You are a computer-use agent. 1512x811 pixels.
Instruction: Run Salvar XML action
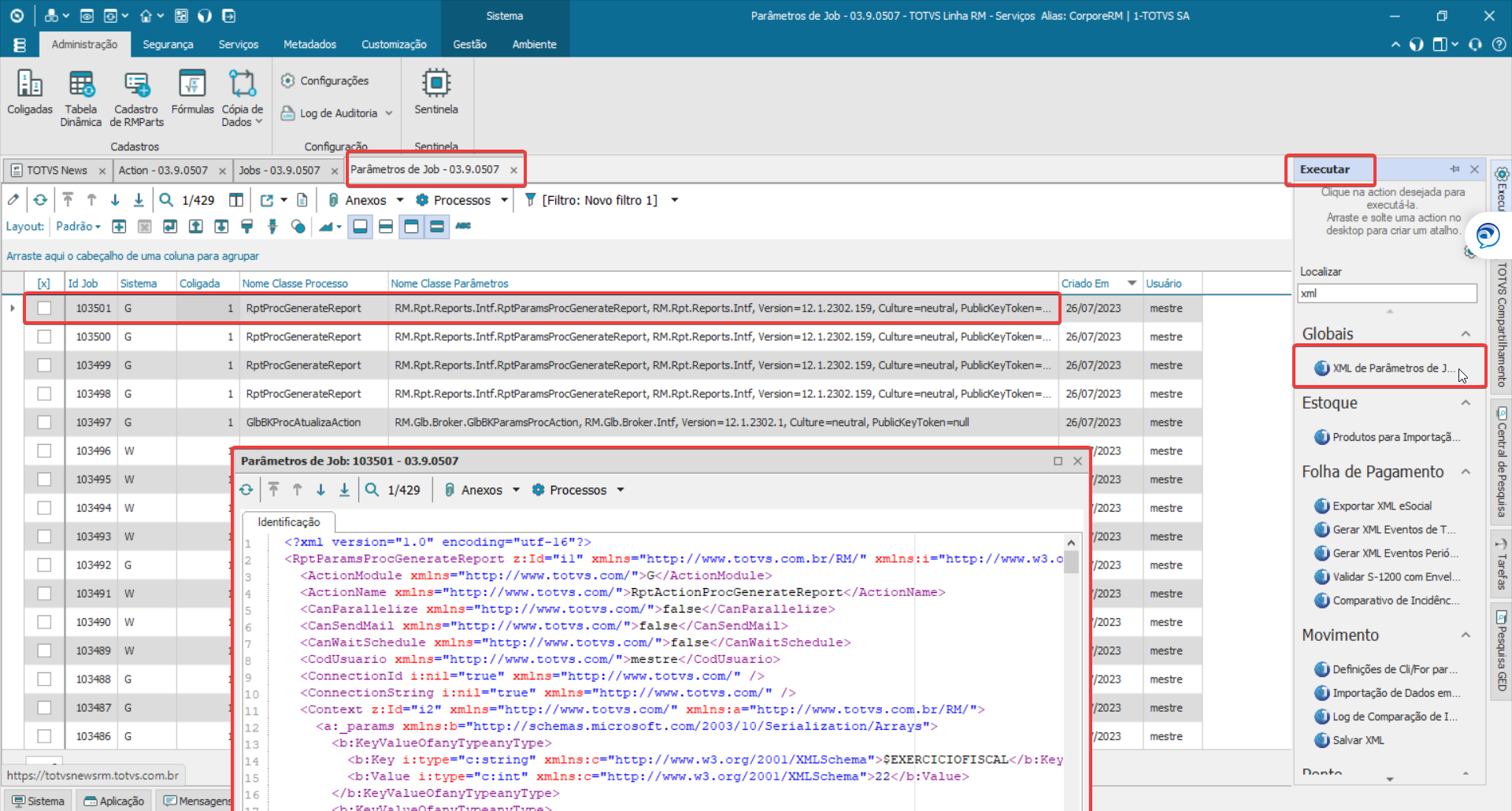tap(1349, 740)
